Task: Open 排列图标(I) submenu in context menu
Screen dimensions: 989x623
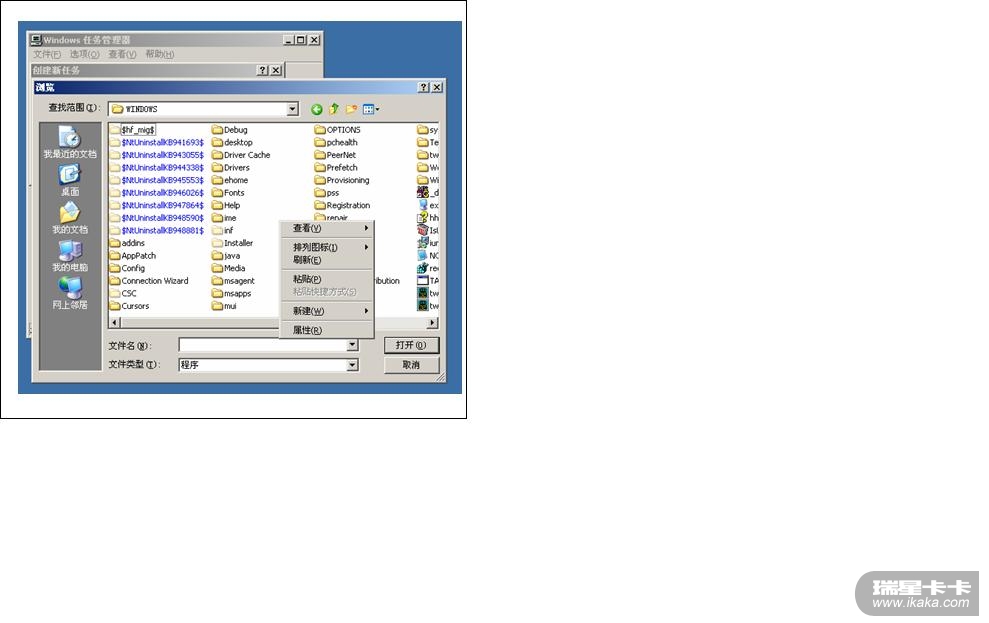Action: coord(327,247)
